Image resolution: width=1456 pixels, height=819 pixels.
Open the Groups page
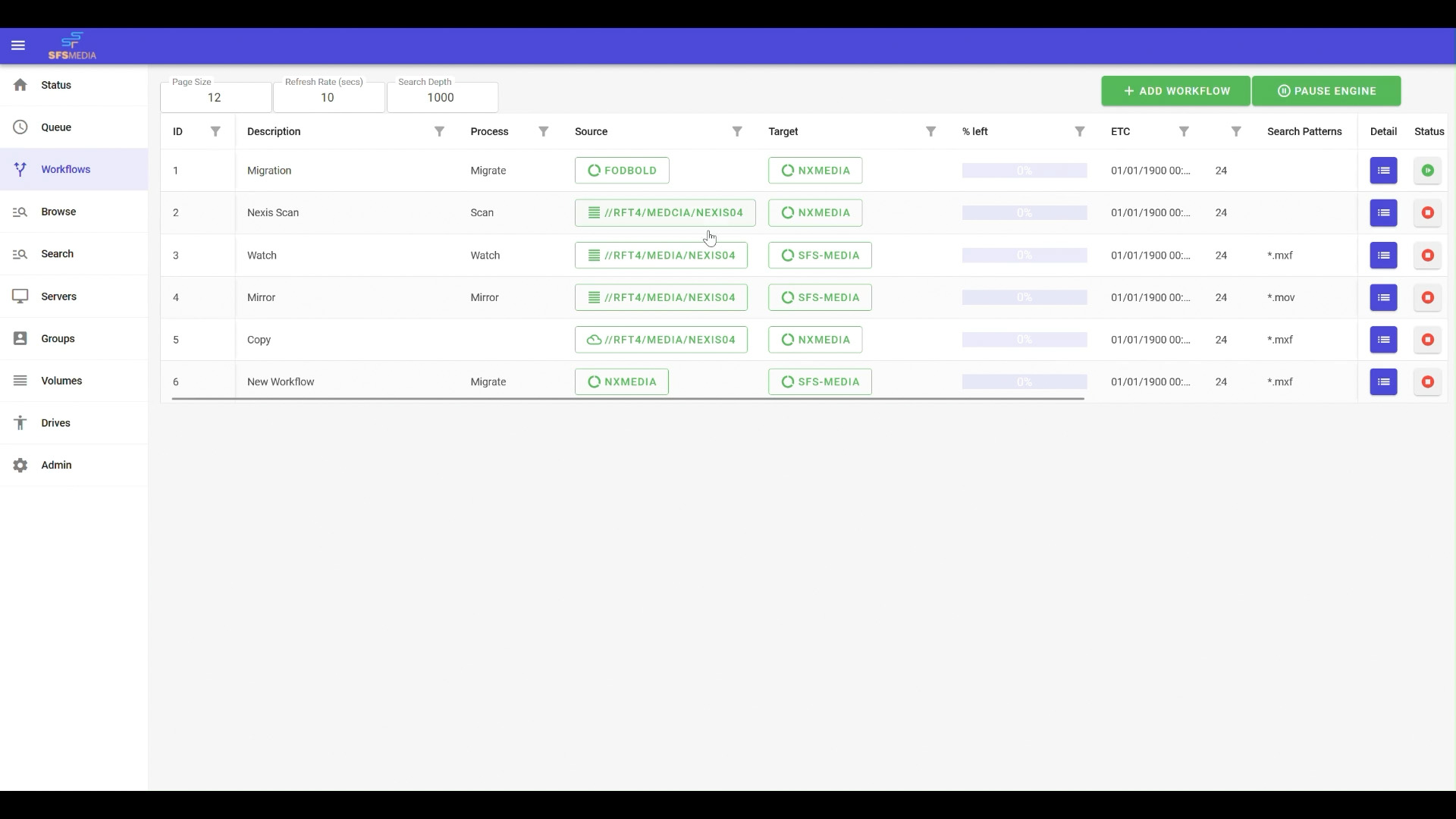click(74, 339)
